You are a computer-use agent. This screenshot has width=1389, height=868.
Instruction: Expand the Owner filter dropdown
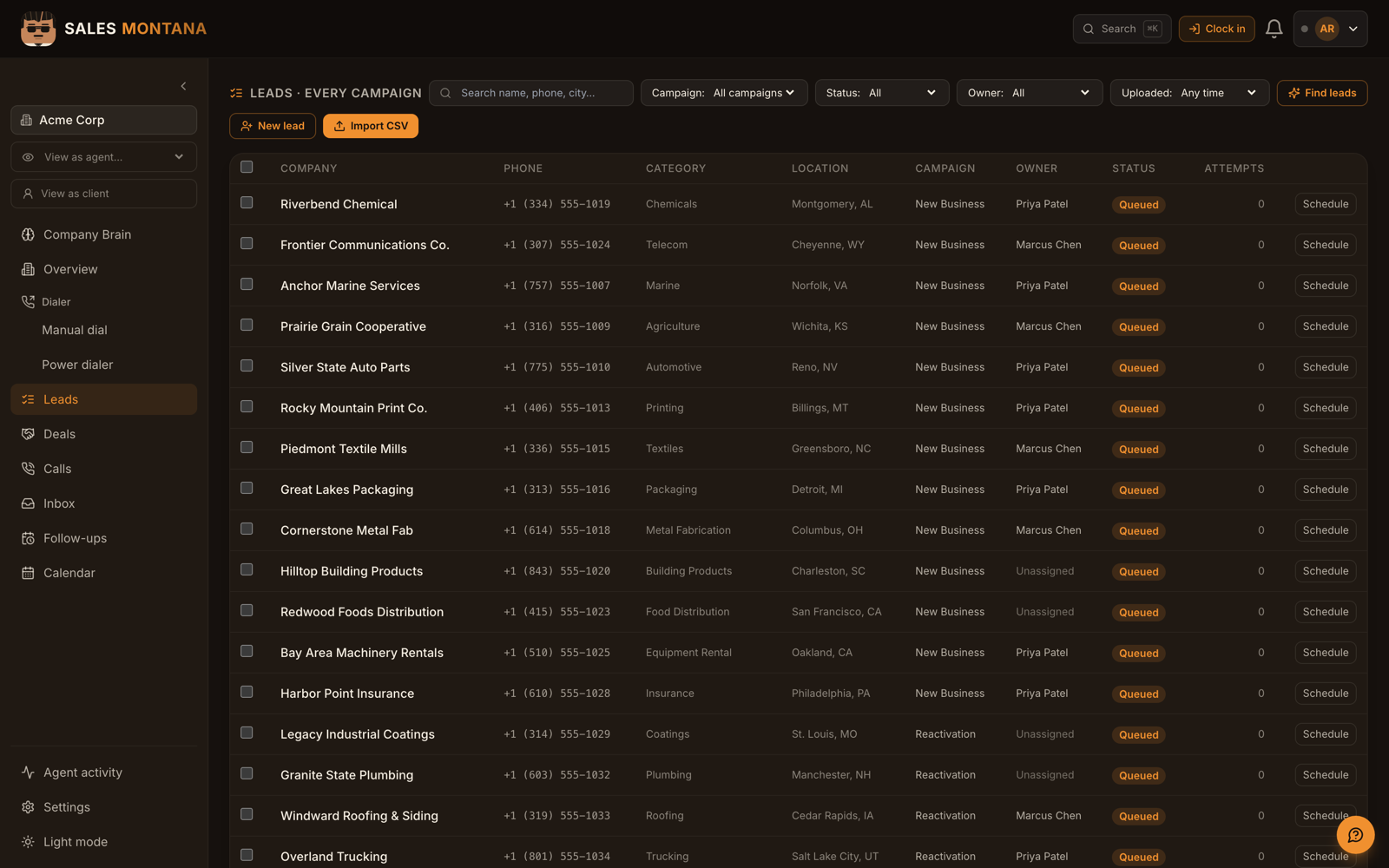[1029, 93]
